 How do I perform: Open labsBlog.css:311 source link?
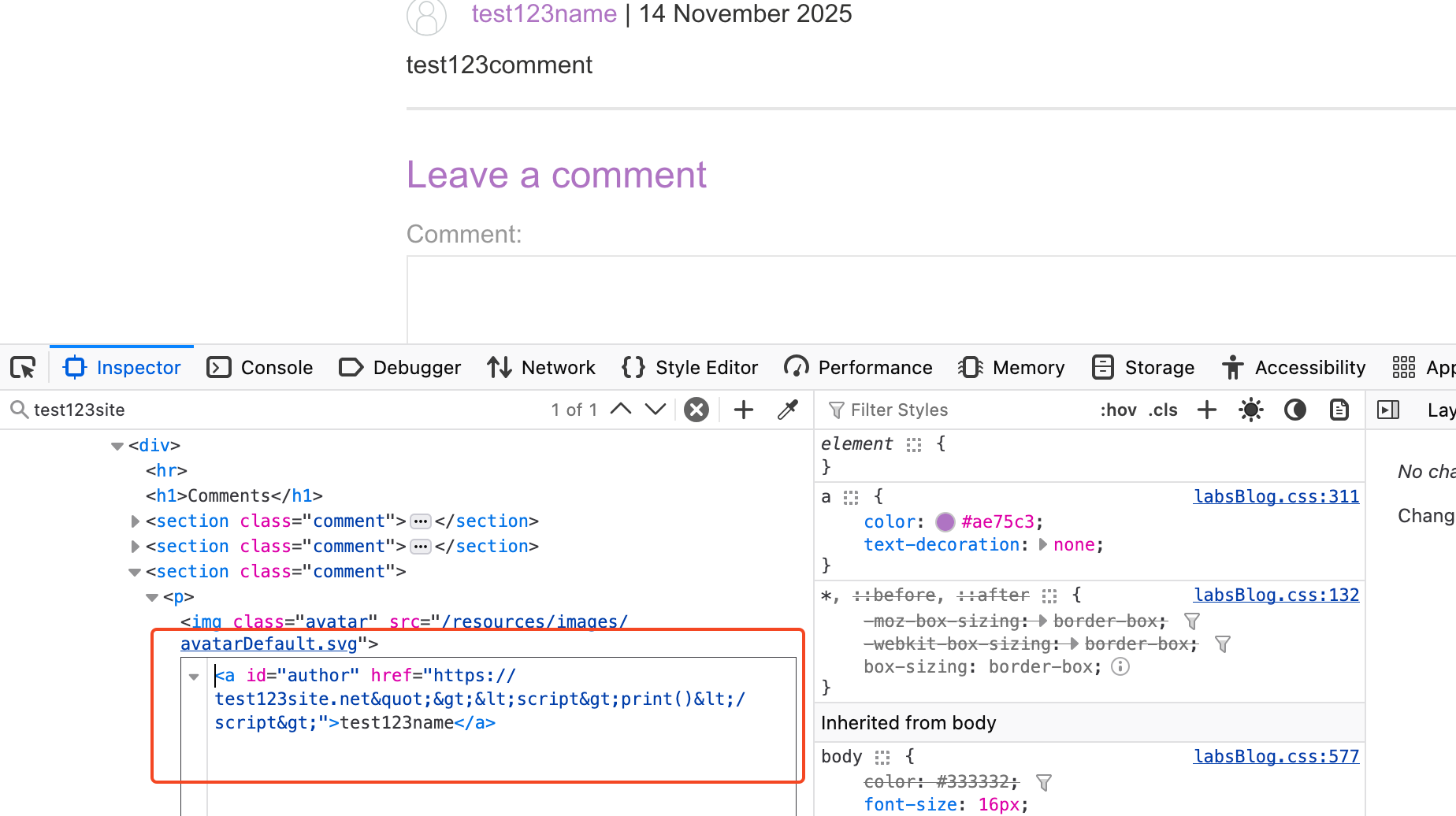pyautogui.click(x=1276, y=496)
